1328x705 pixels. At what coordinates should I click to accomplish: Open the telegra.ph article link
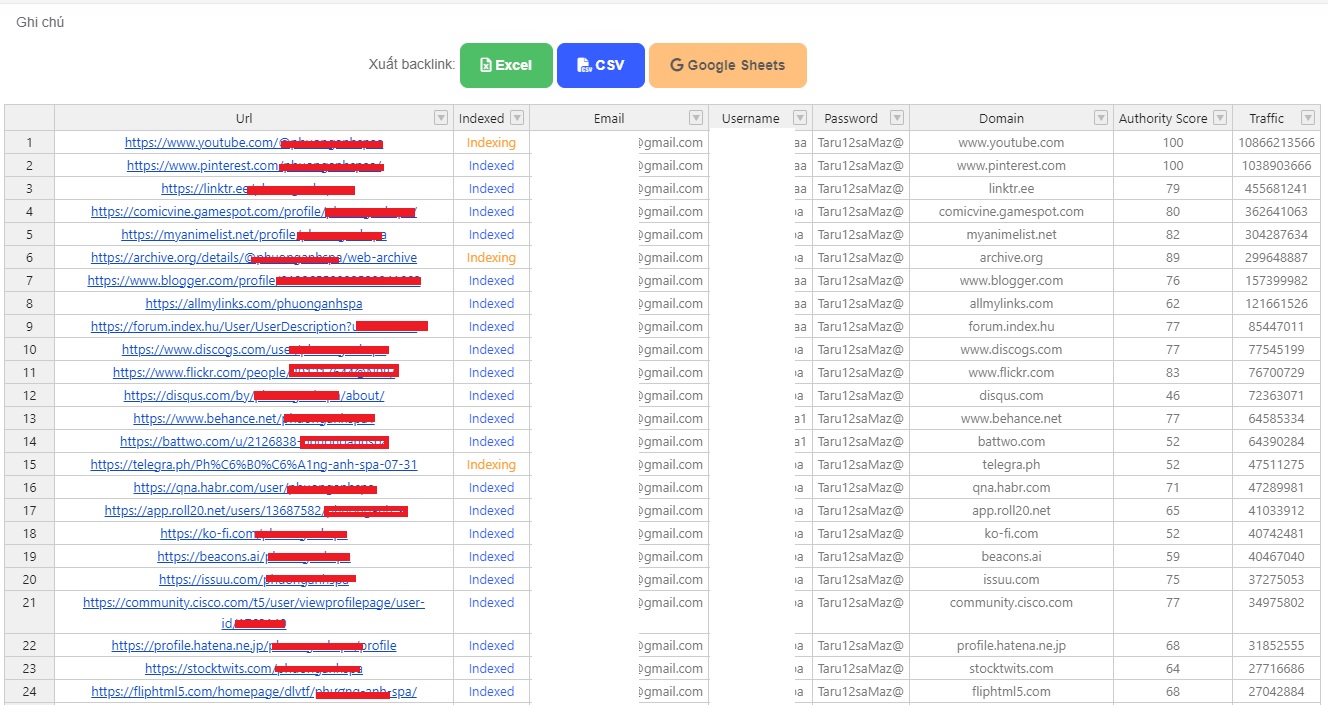[254, 465]
